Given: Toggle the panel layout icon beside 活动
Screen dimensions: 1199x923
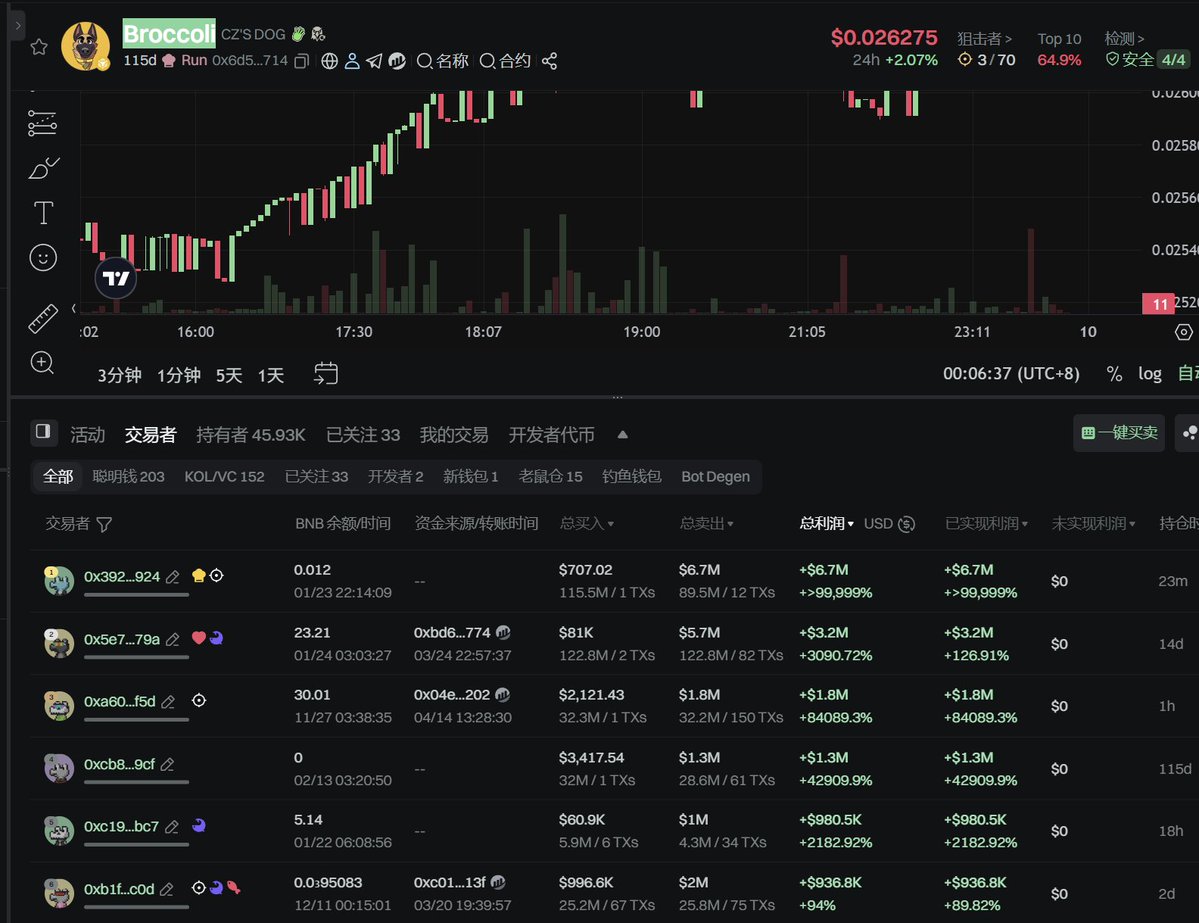Looking at the screenshot, I should pyautogui.click(x=44, y=431).
